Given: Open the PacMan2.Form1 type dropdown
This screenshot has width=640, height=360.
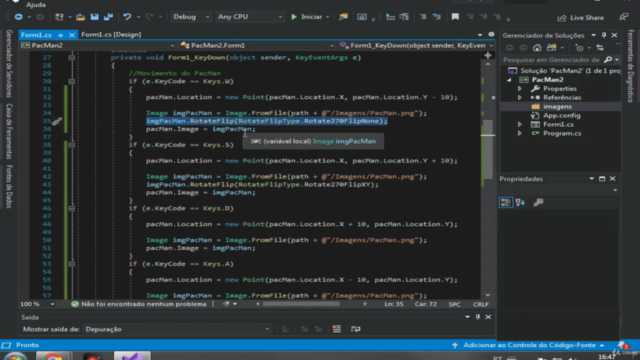Looking at the screenshot, I should click(257, 45).
